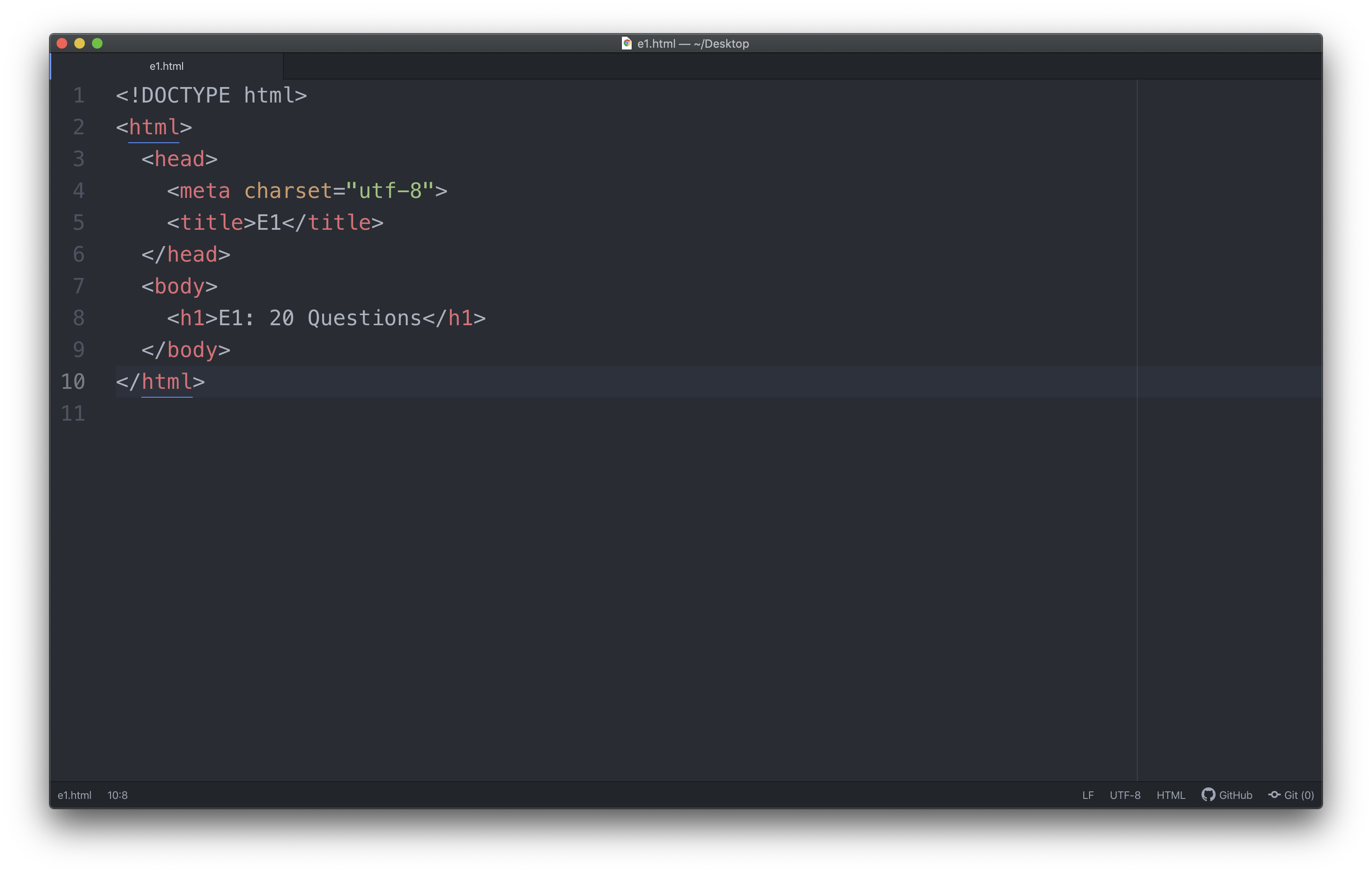Screen dimensions: 1372x874
Task: Click line number 2 in the gutter
Action: click(x=79, y=127)
